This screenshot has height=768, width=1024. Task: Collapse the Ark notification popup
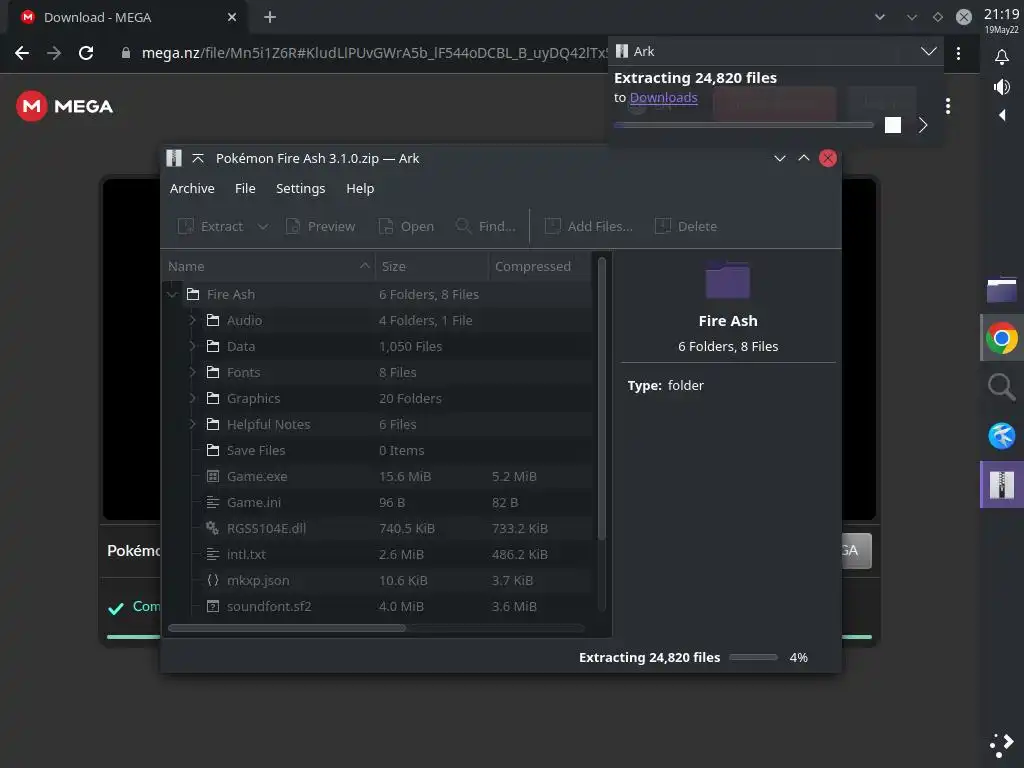[928, 51]
